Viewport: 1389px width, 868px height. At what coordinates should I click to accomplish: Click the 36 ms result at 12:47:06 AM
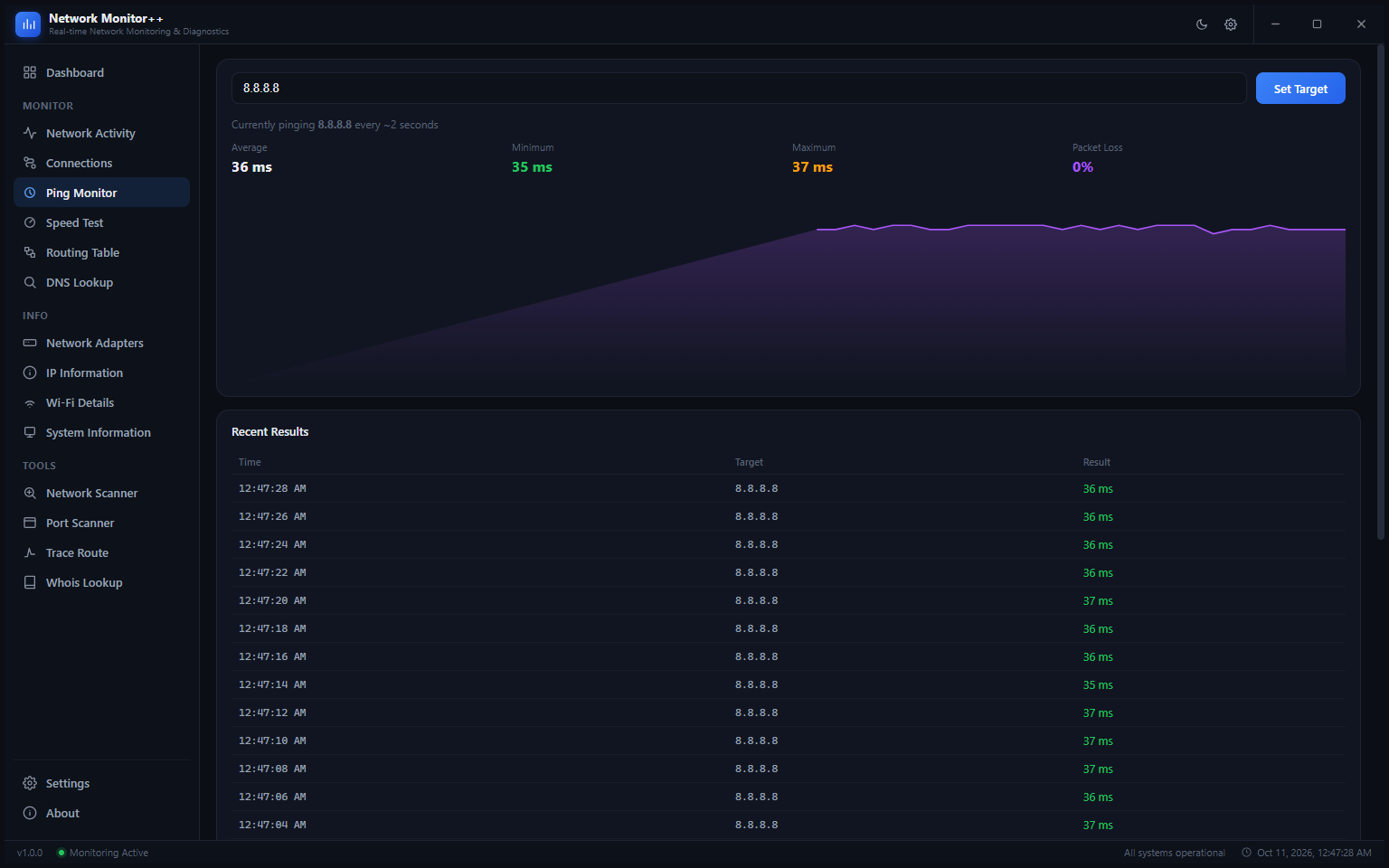pos(1098,797)
